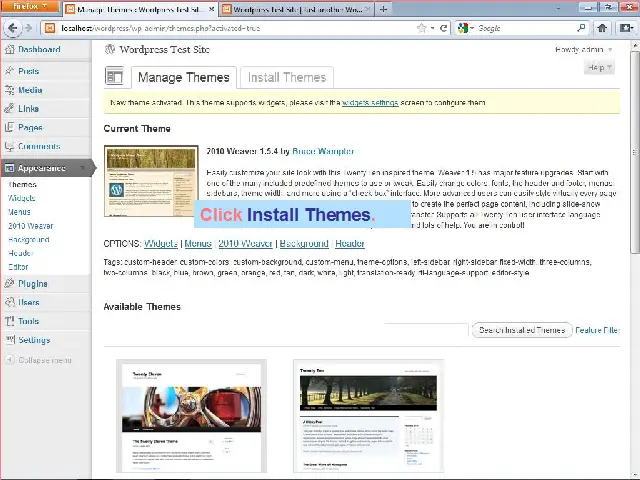This screenshot has height=480, width=640.
Task: Click the browser Forward arrow button
Action: 28,28
